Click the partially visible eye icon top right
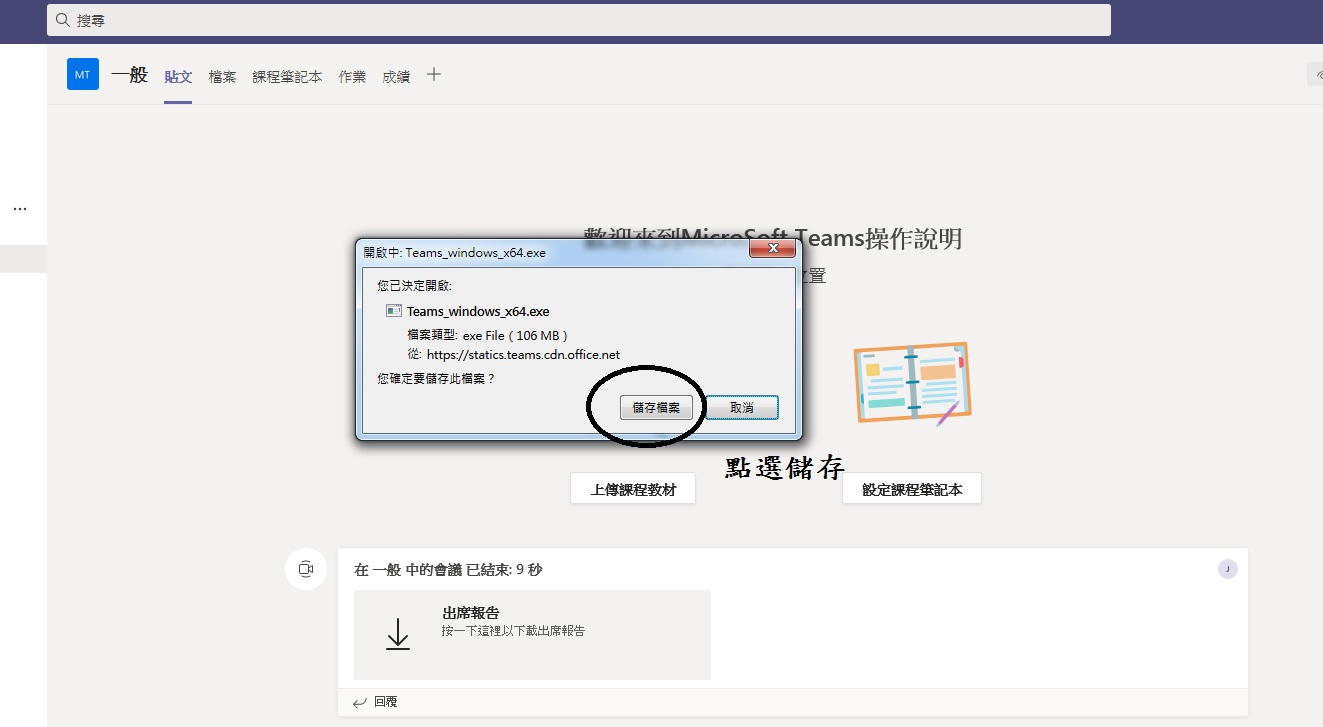This screenshot has width=1323, height=727. pyautogui.click(x=1315, y=75)
